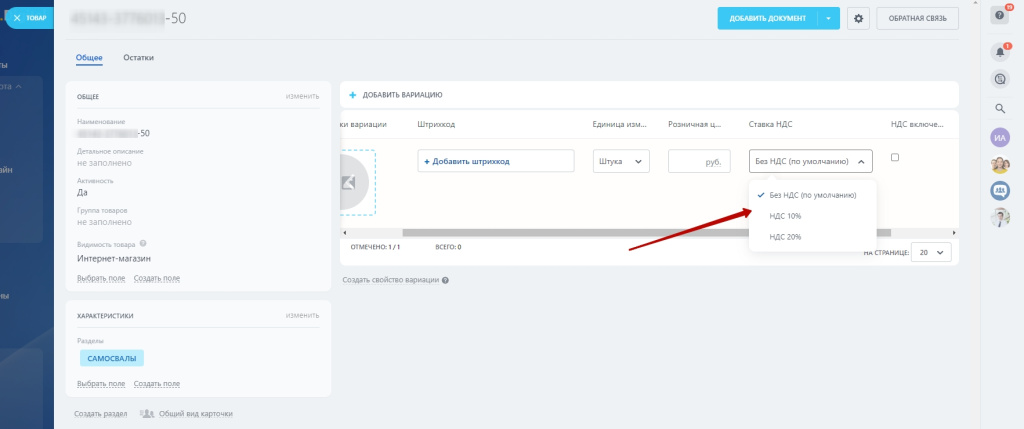Close the ТОВАР side panel

(17, 18)
